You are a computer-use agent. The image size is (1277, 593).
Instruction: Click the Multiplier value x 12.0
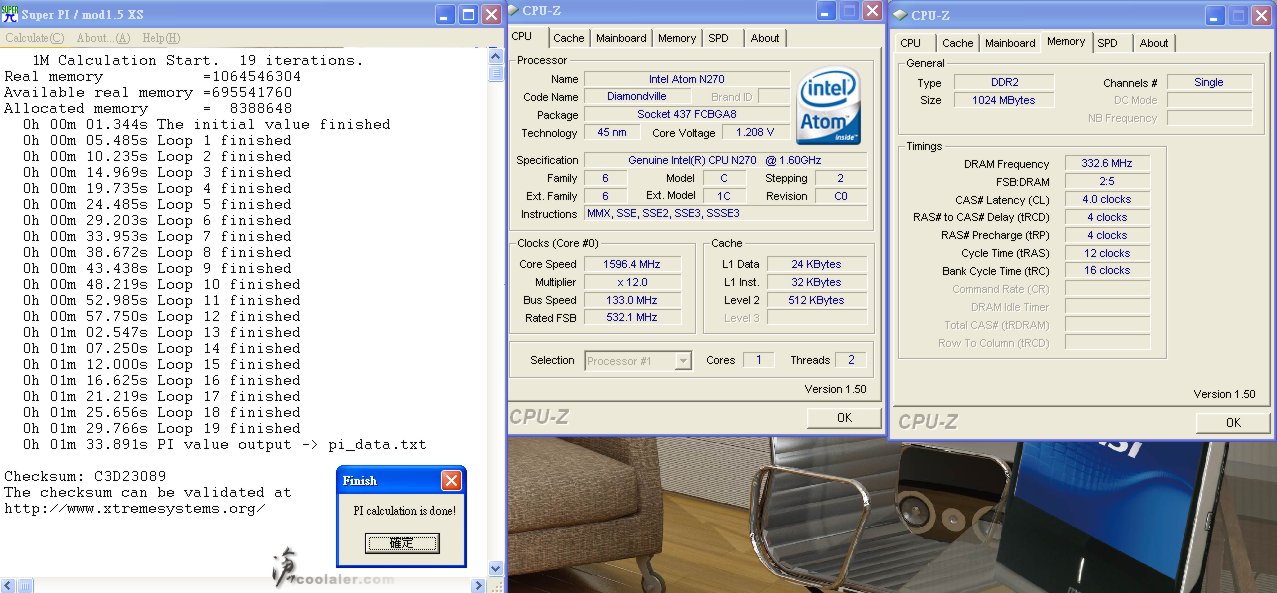tap(631, 282)
